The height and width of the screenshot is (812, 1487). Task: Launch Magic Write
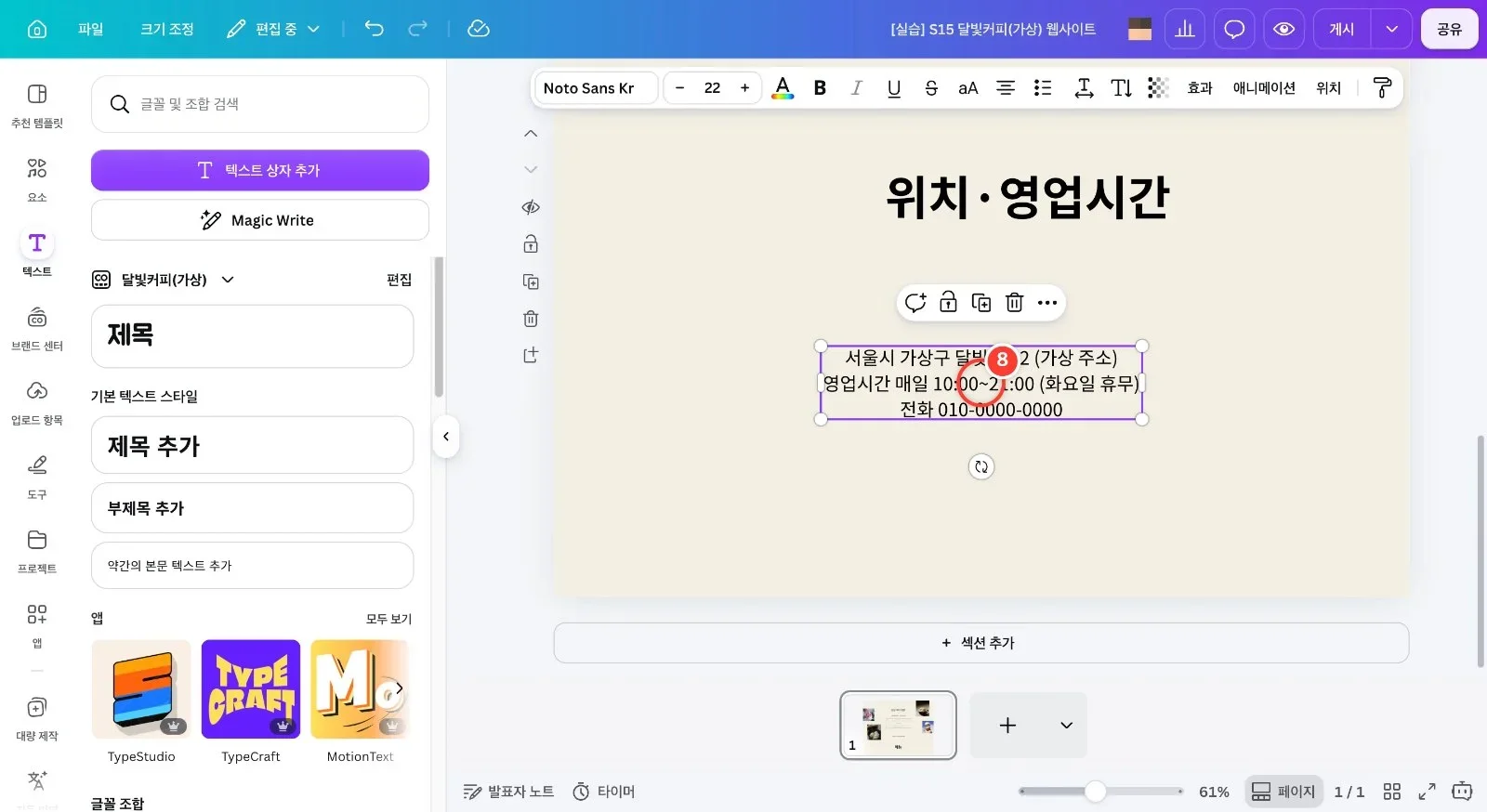[x=260, y=220]
